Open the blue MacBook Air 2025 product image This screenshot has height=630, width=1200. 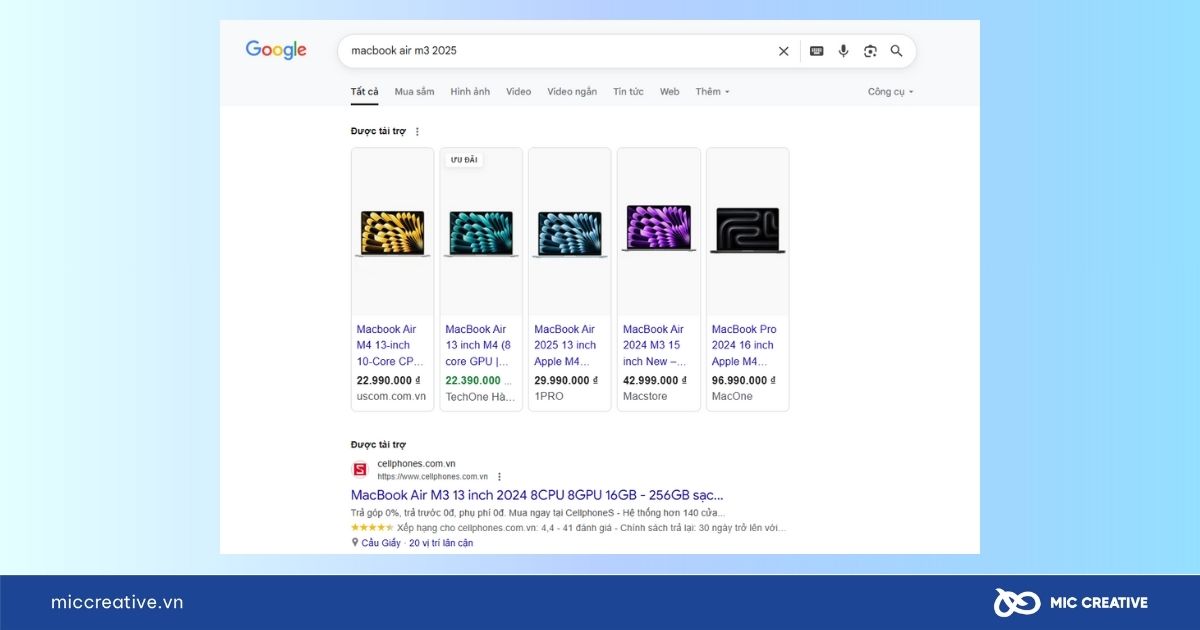[570, 233]
